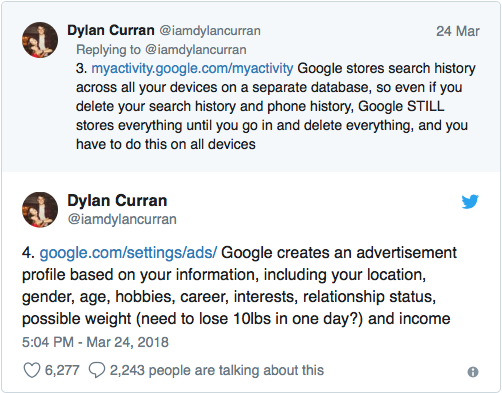Click @iamdylancurran handle under main tweet name

[x=122, y=219]
